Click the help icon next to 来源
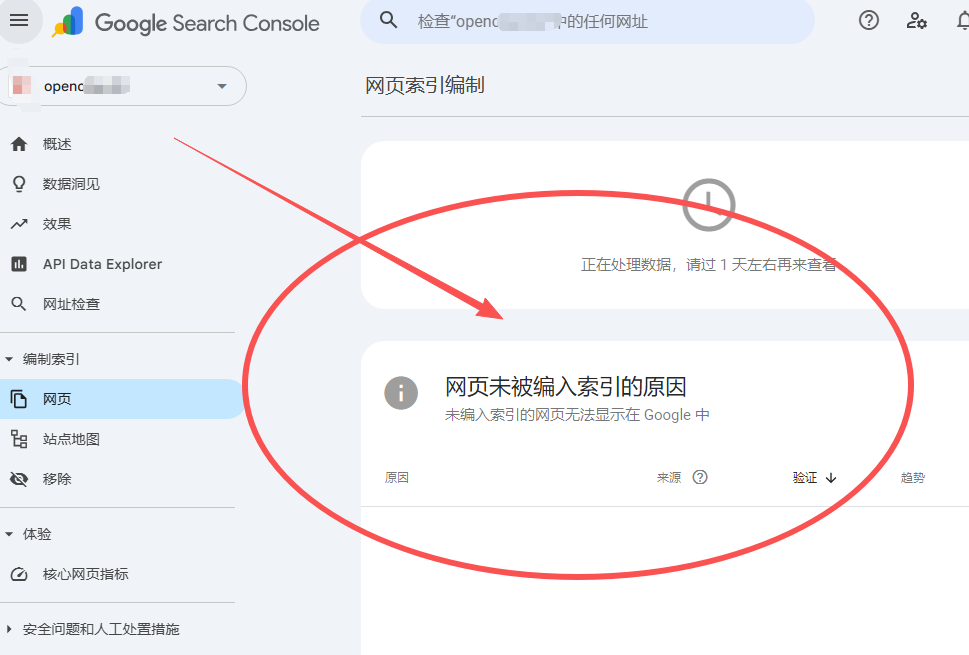The image size is (969, 655). click(700, 477)
